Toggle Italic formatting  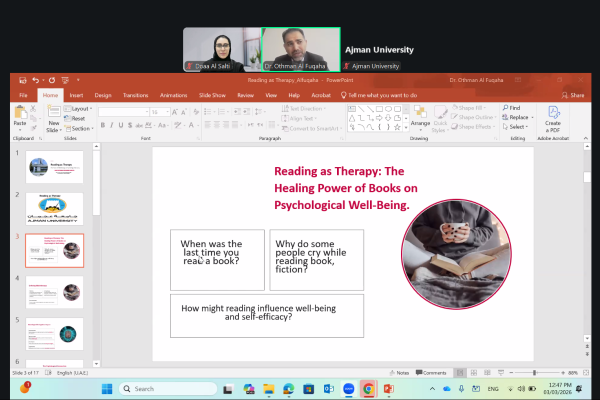click(112, 125)
